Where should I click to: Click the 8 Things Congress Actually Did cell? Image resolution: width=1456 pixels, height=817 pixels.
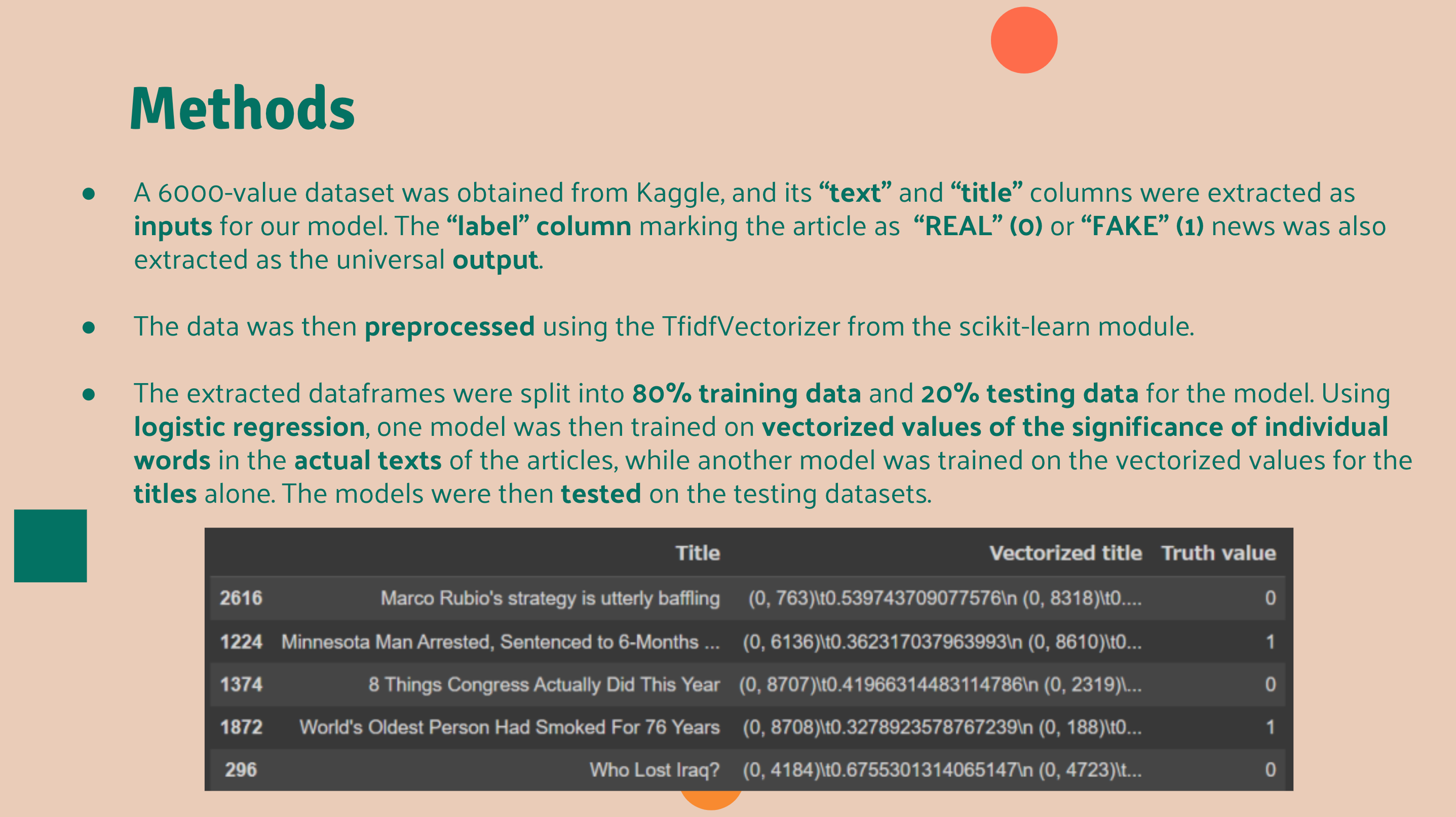coord(544,685)
